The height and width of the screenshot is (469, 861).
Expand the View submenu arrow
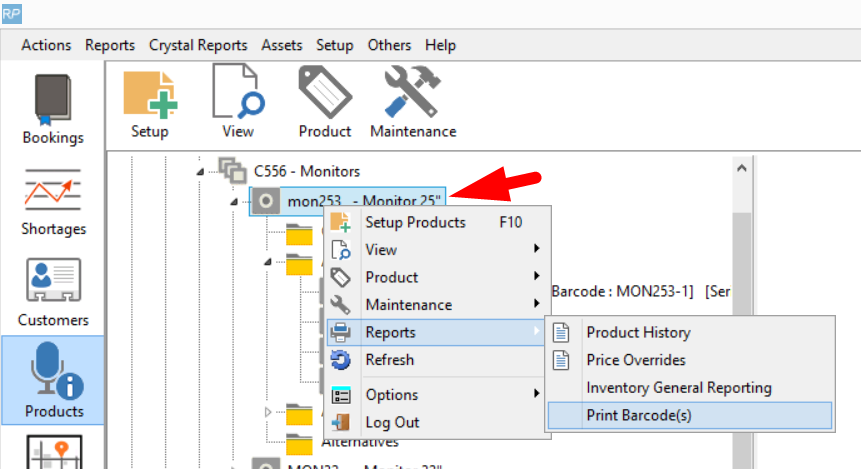[x=536, y=249]
